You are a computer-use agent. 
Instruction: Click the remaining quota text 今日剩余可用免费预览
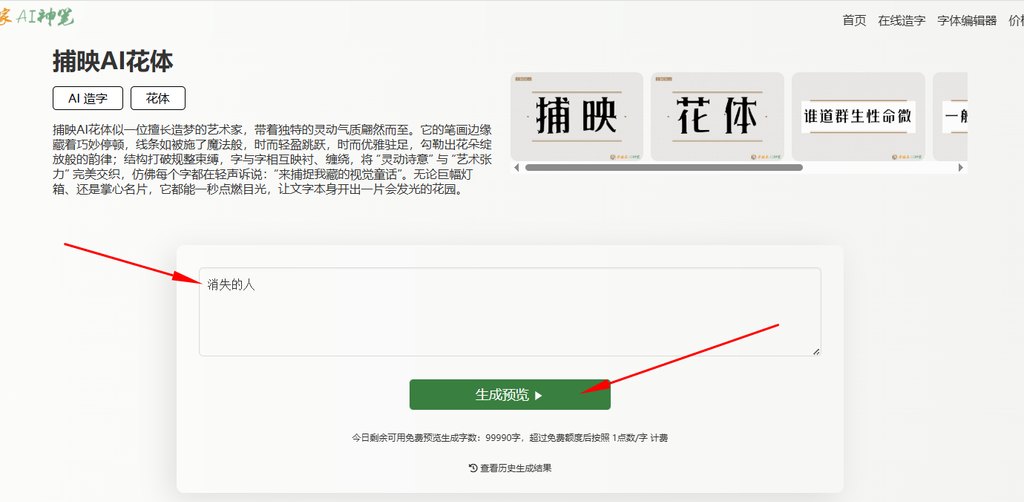[509, 438]
